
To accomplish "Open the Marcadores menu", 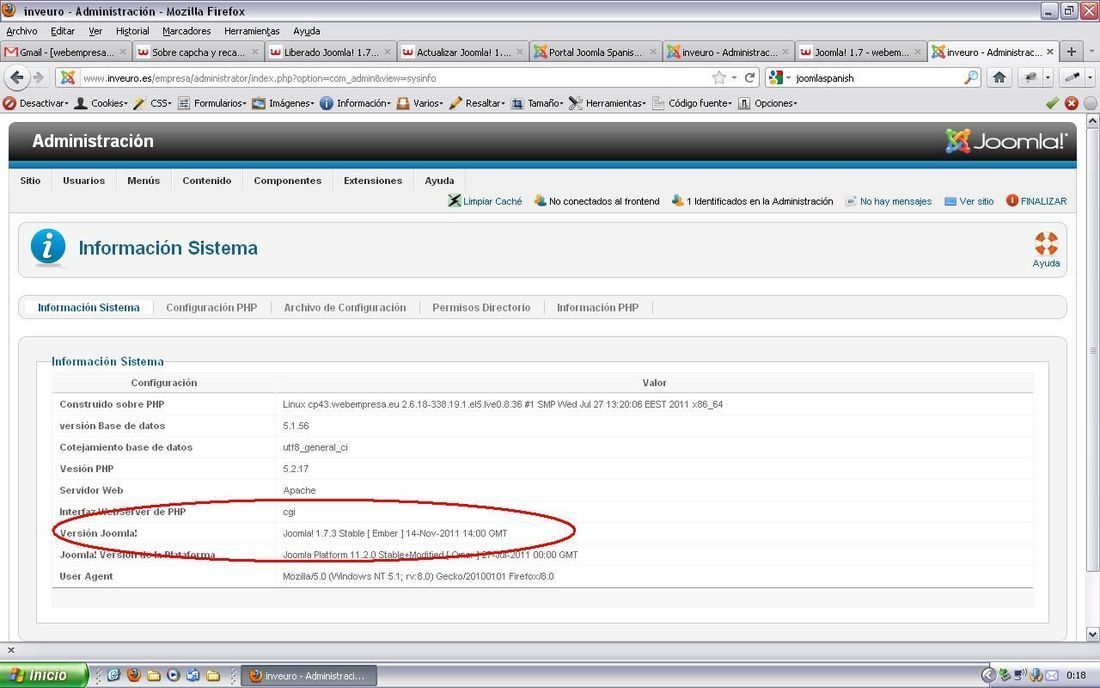I will click(187, 31).
